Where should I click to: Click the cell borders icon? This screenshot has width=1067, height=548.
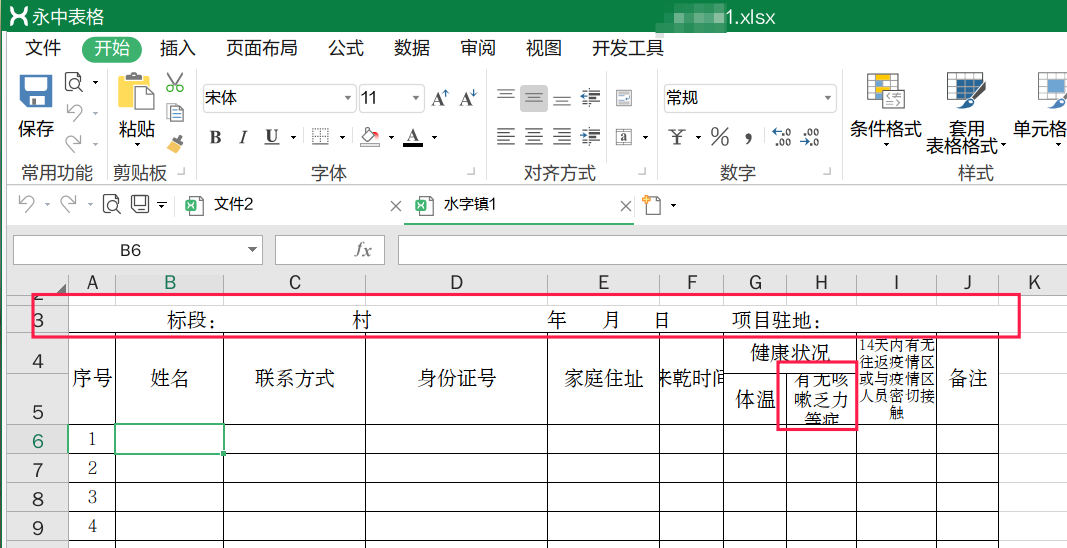pos(321,136)
